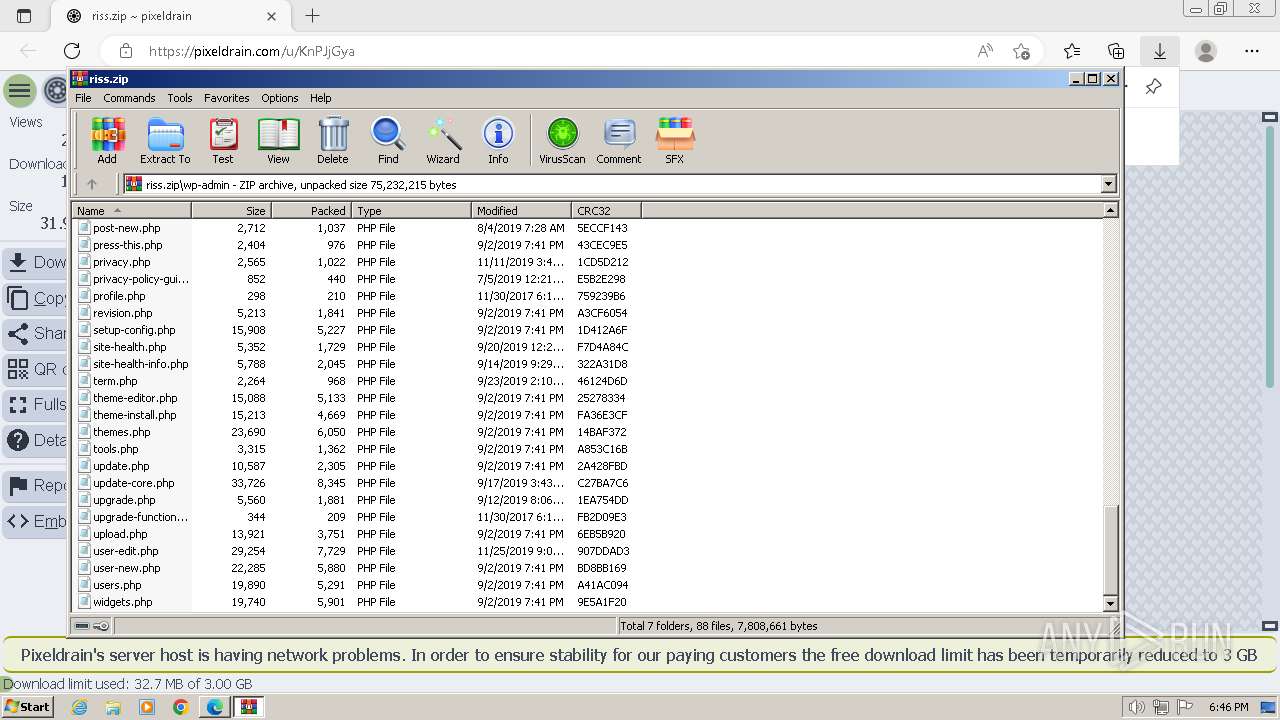Sort by Packed column header
The height and width of the screenshot is (720, 1280).
point(311,210)
